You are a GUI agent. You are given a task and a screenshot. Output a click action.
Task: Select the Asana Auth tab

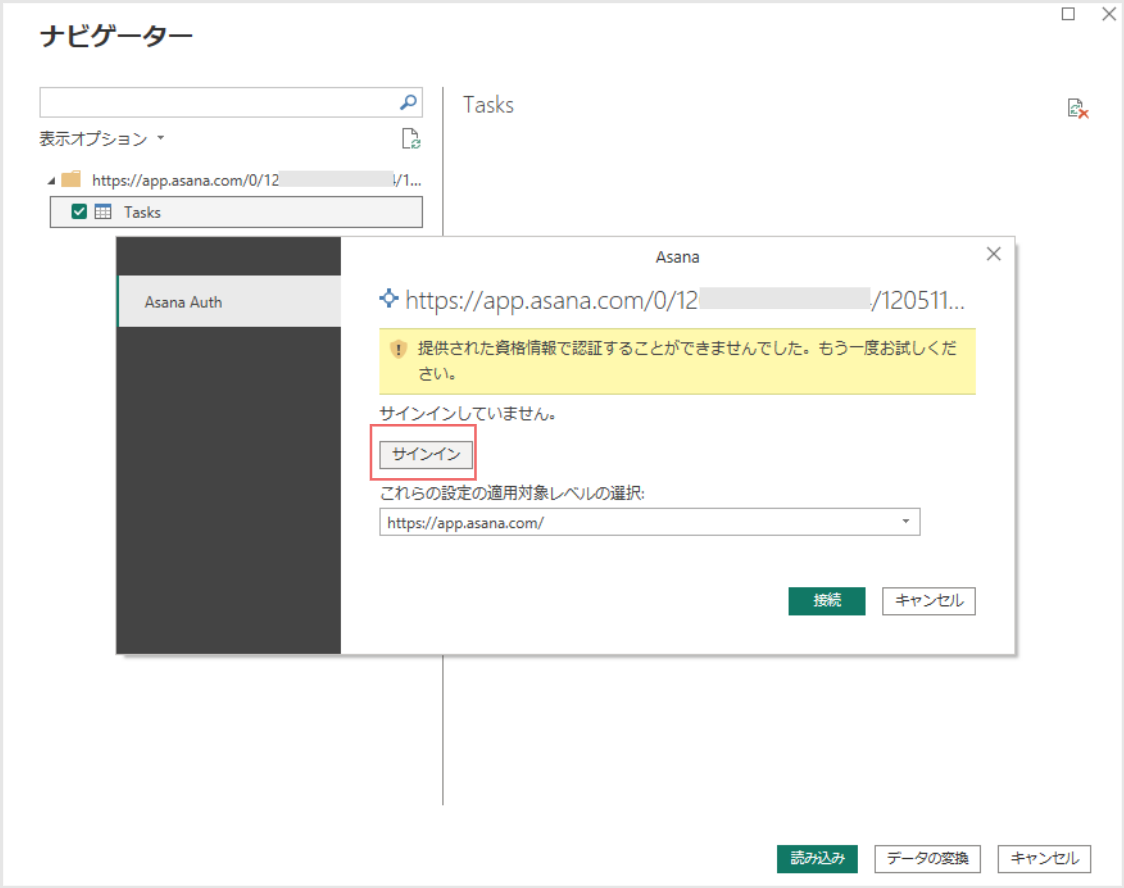(x=229, y=302)
